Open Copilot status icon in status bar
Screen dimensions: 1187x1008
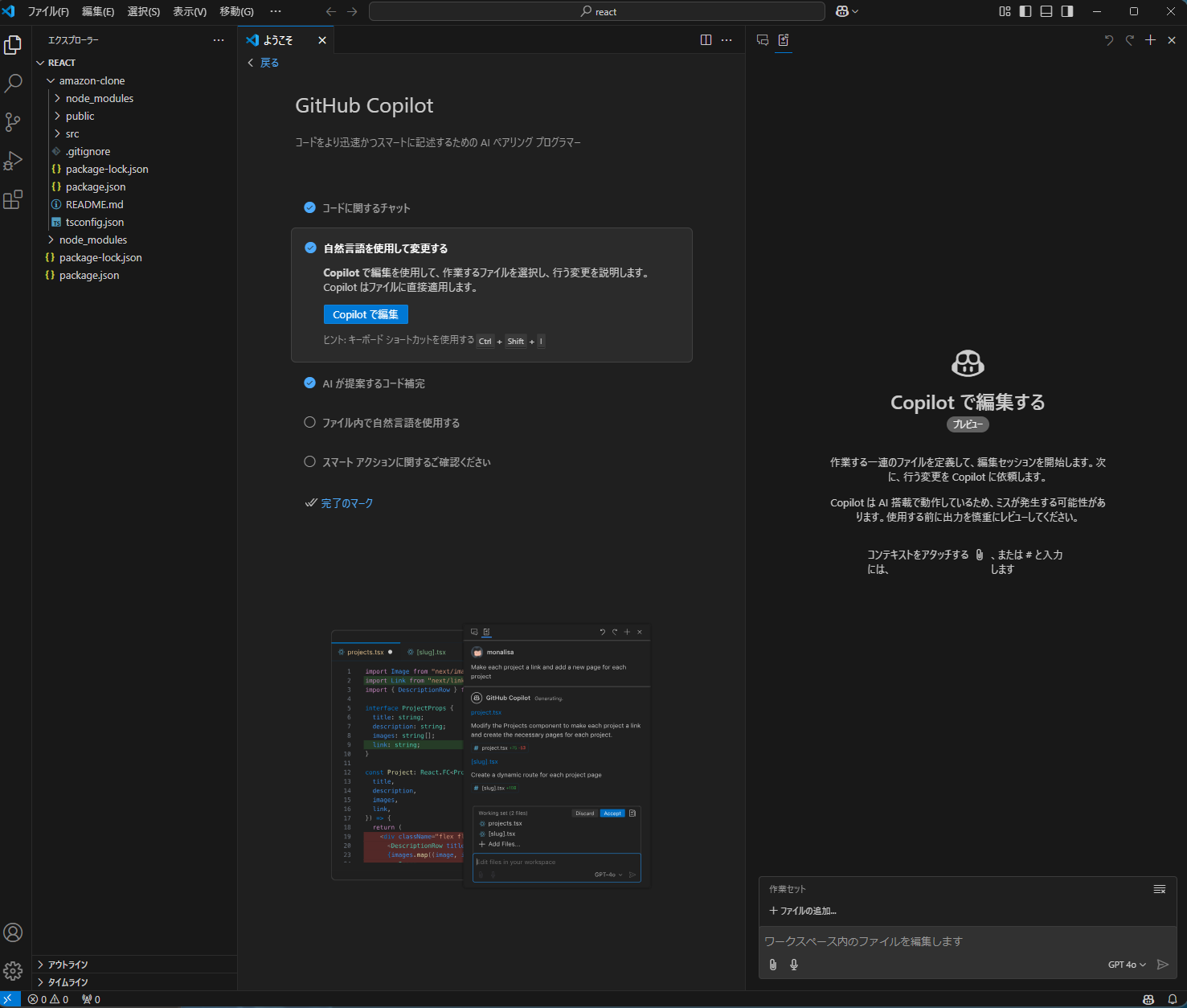(1148, 999)
